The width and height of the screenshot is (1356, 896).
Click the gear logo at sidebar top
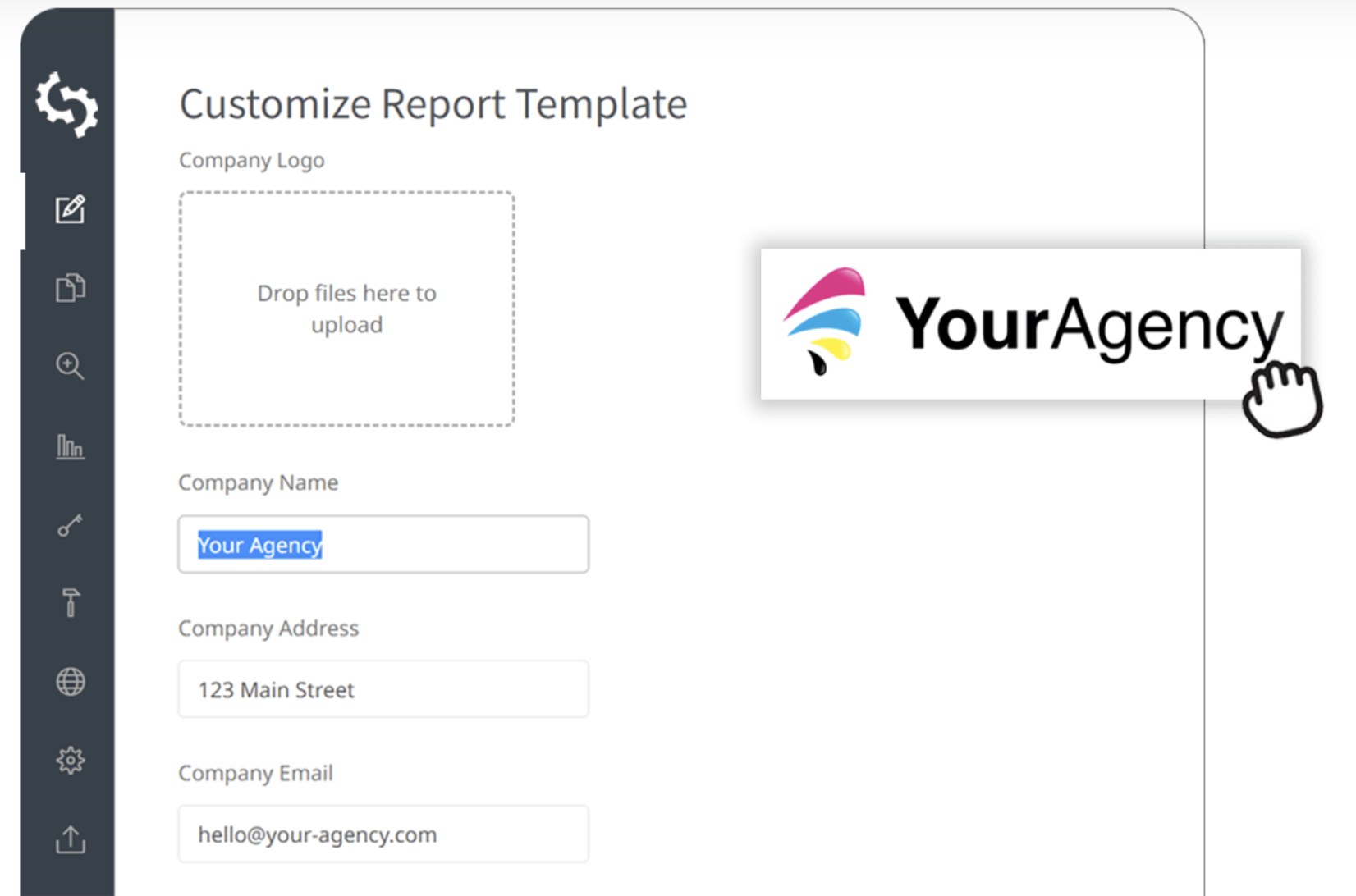click(x=67, y=104)
